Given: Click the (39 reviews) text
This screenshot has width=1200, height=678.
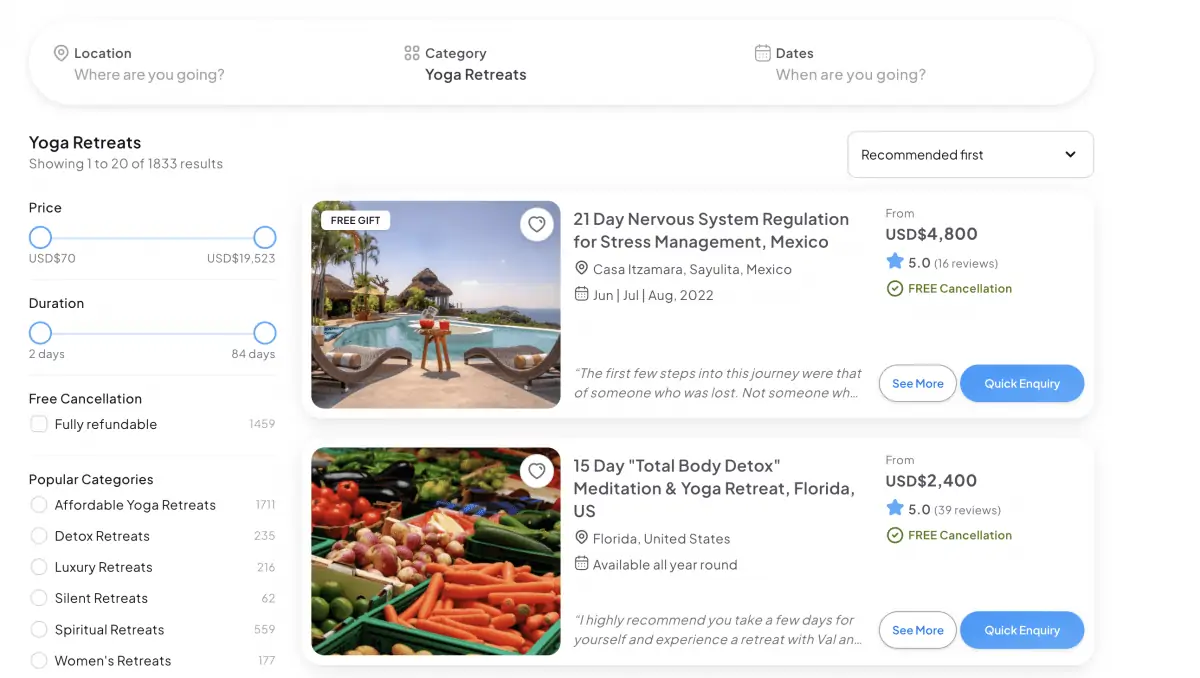Looking at the screenshot, I should [x=967, y=510].
